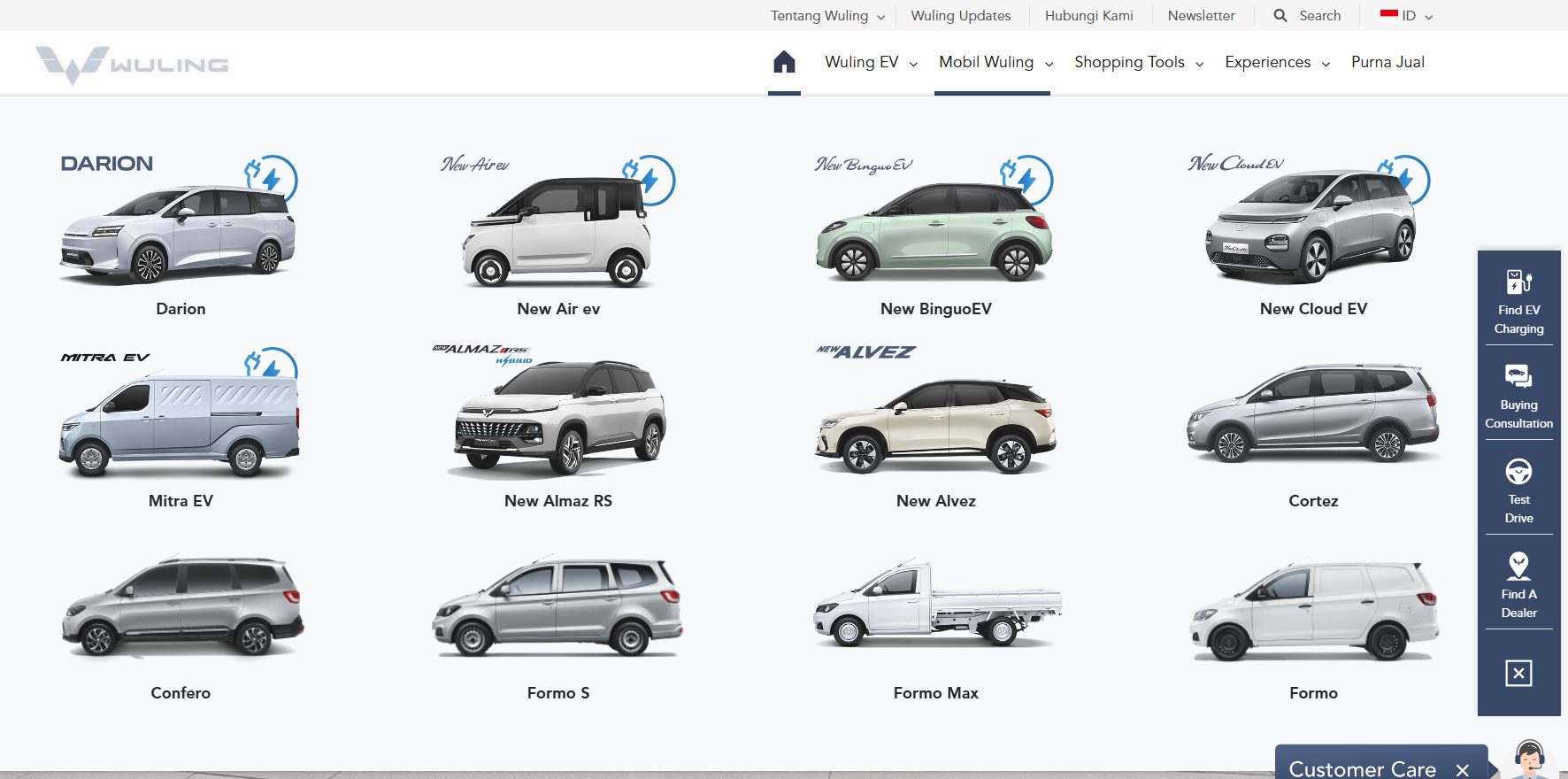Image resolution: width=1568 pixels, height=779 pixels.
Task: Open the Experiences dropdown menu
Action: (1277, 62)
